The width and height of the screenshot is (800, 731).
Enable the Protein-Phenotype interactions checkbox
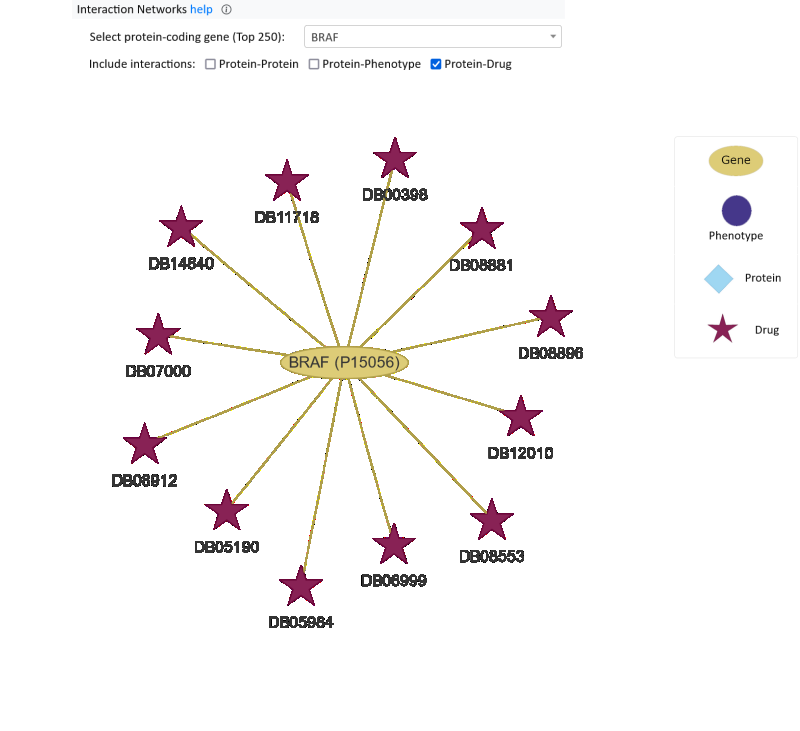click(314, 64)
